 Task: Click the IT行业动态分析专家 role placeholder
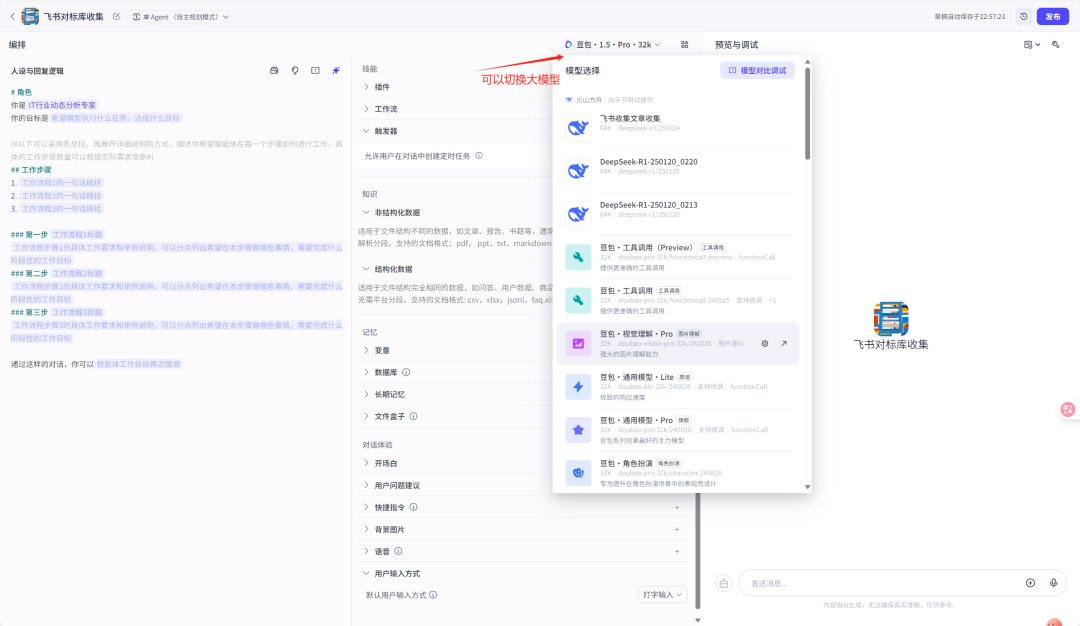tap(62, 105)
